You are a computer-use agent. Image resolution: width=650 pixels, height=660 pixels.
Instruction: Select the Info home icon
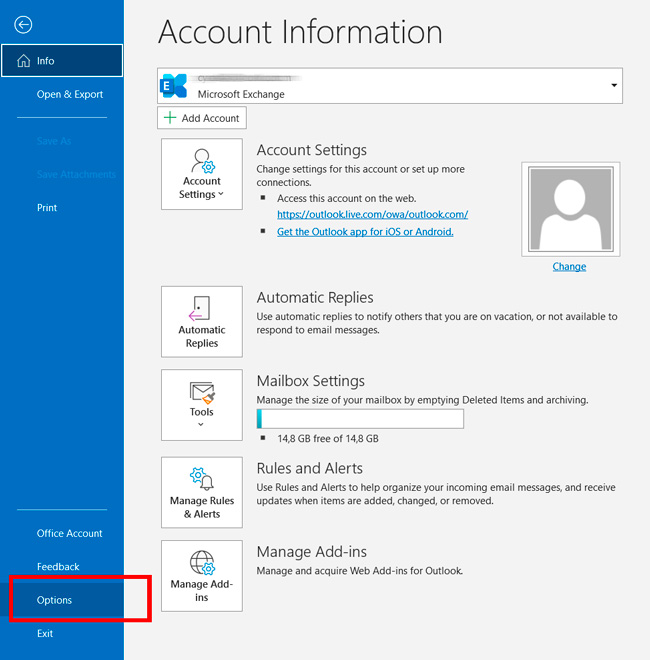[24, 61]
